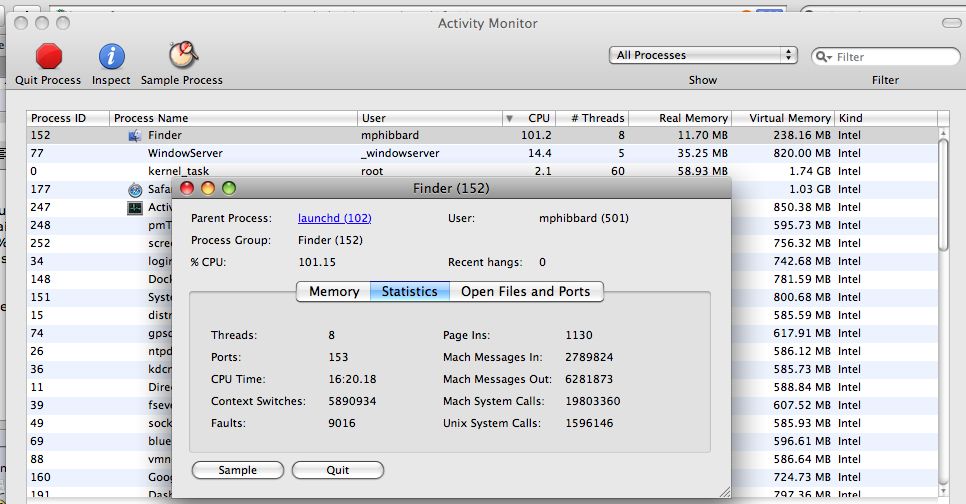Sort by Virtual Memory column header
Viewport: 966px width, 504px height.
(x=783, y=118)
